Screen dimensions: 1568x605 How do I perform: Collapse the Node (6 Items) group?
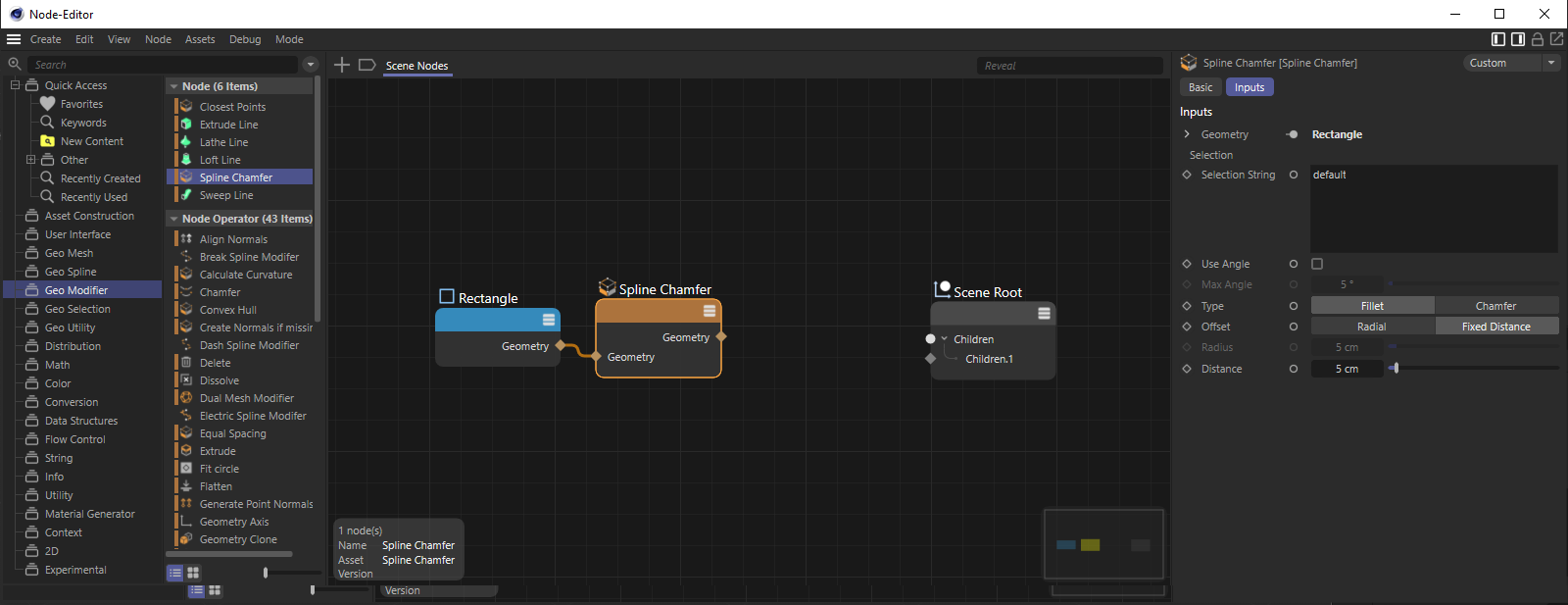pos(173,86)
